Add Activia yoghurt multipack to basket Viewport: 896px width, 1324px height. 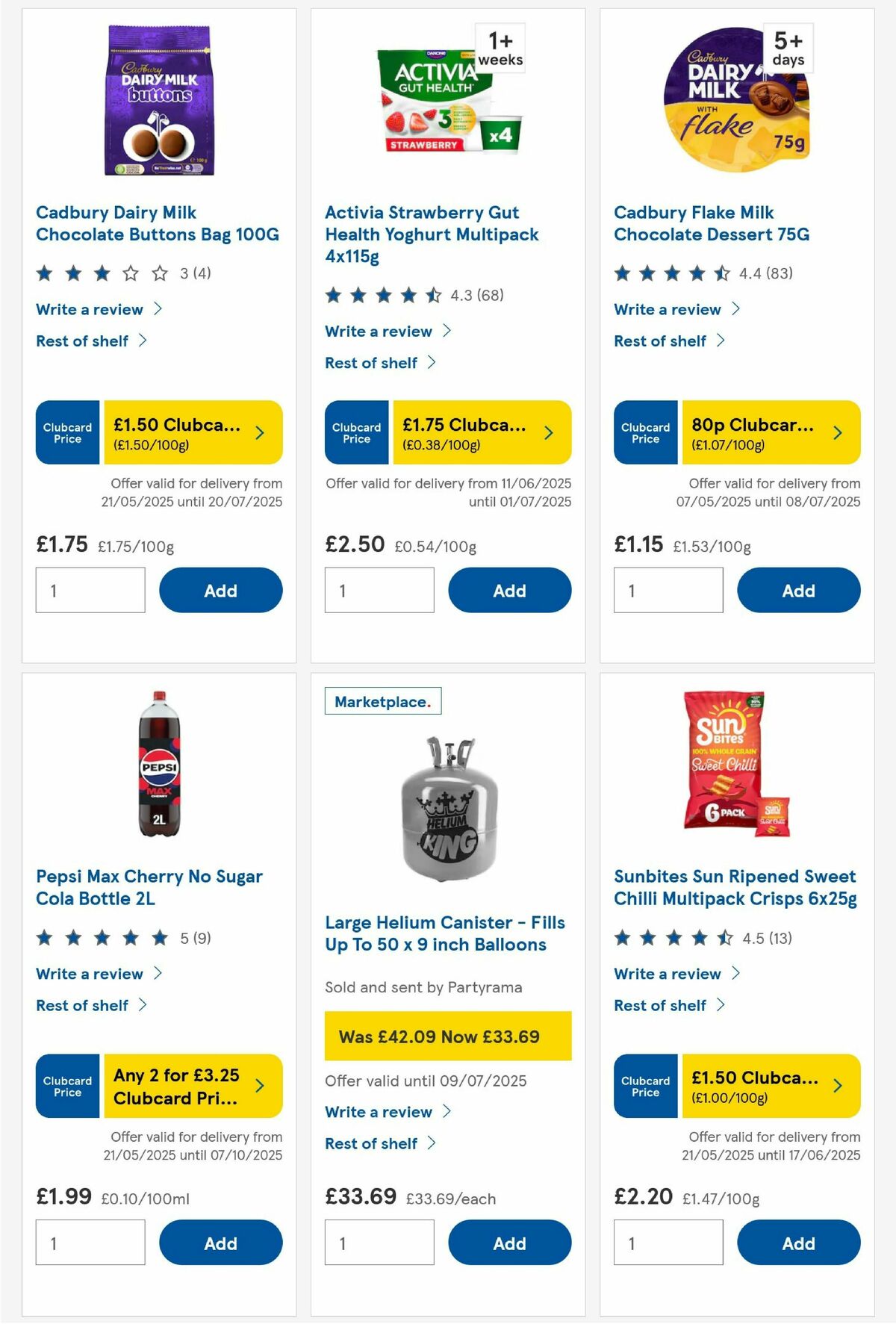click(x=508, y=590)
